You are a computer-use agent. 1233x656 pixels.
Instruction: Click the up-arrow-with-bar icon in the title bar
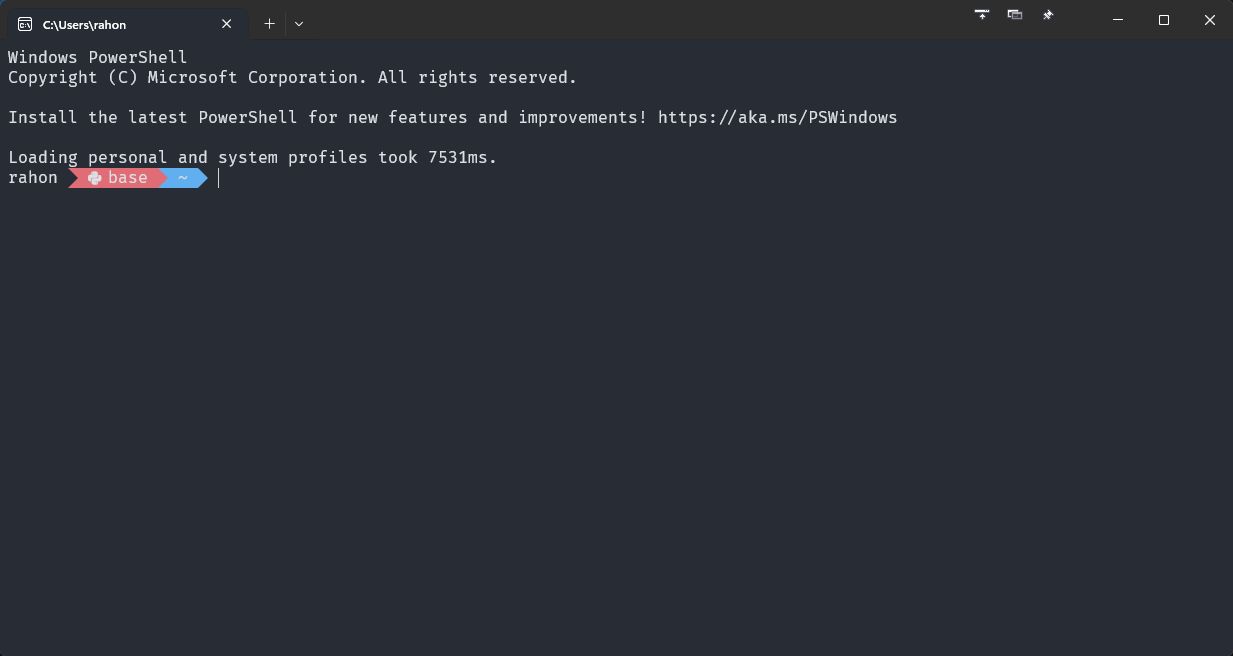click(982, 15)
